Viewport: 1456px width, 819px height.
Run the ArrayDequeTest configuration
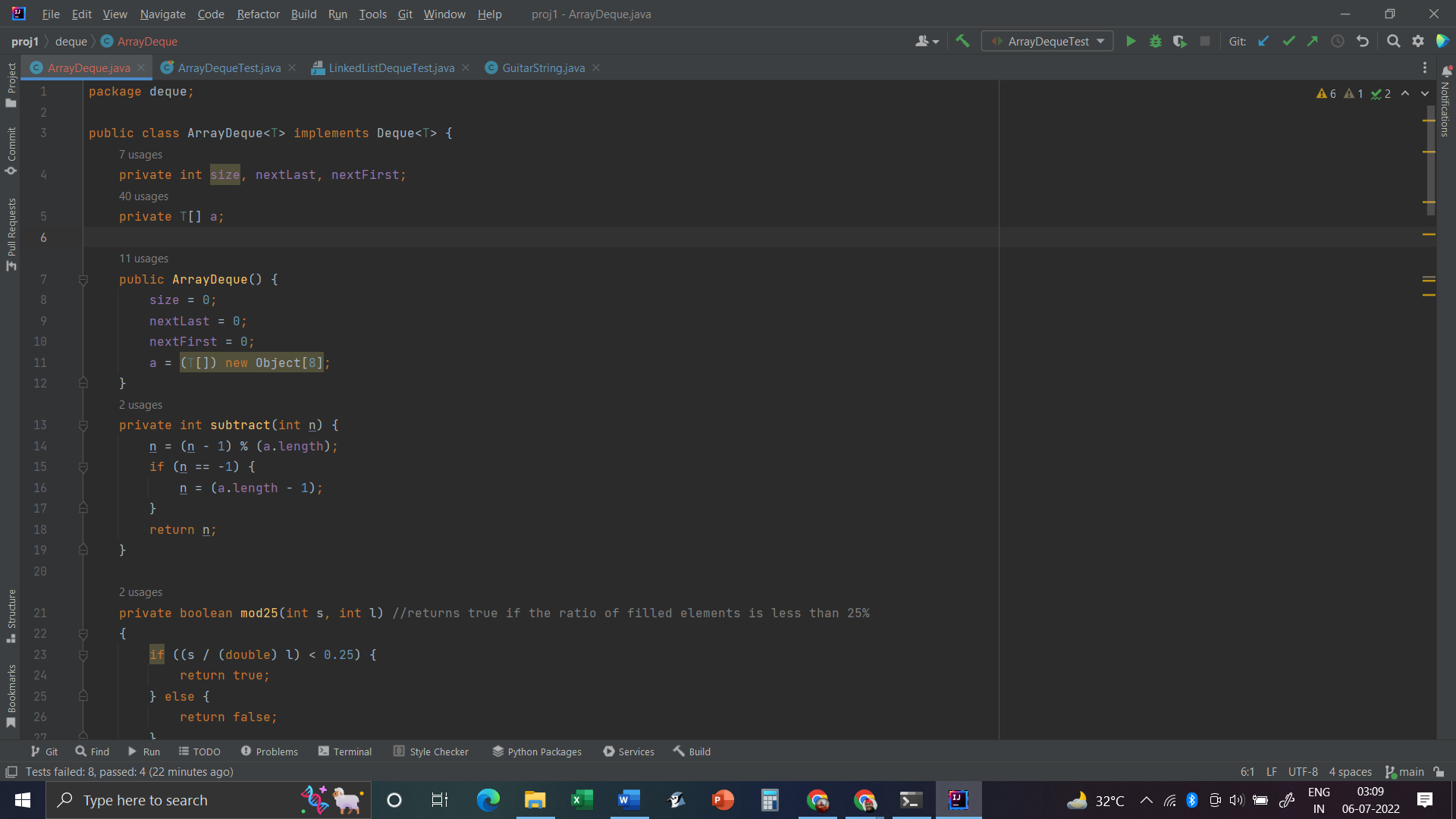(1131, 42)
